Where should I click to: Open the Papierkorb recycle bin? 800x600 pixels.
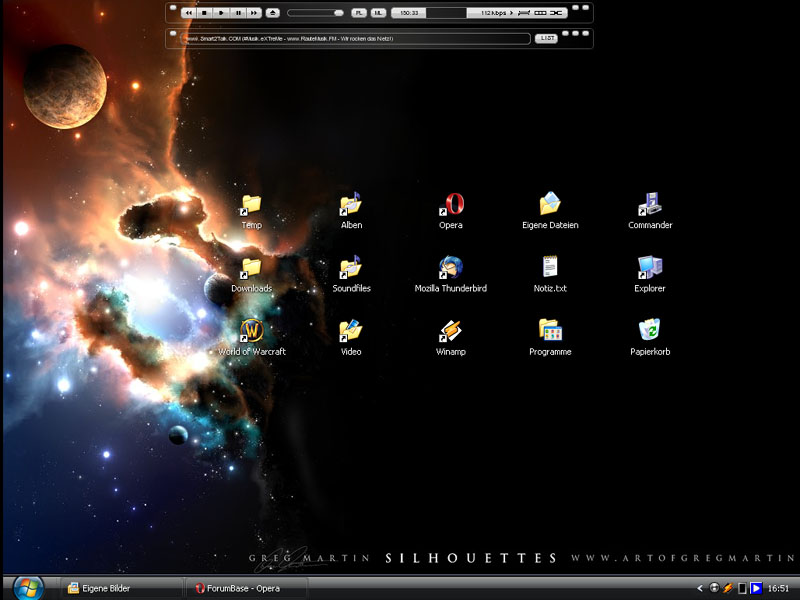tap(650, 337)
